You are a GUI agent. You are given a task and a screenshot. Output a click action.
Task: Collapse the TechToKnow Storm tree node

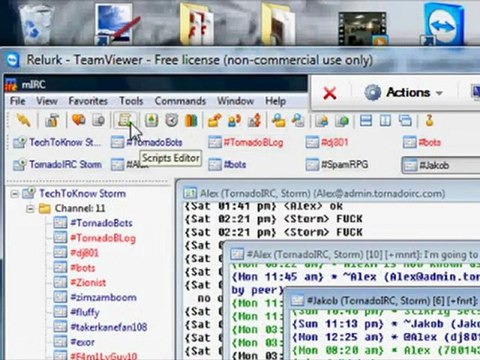click(14, 194)
